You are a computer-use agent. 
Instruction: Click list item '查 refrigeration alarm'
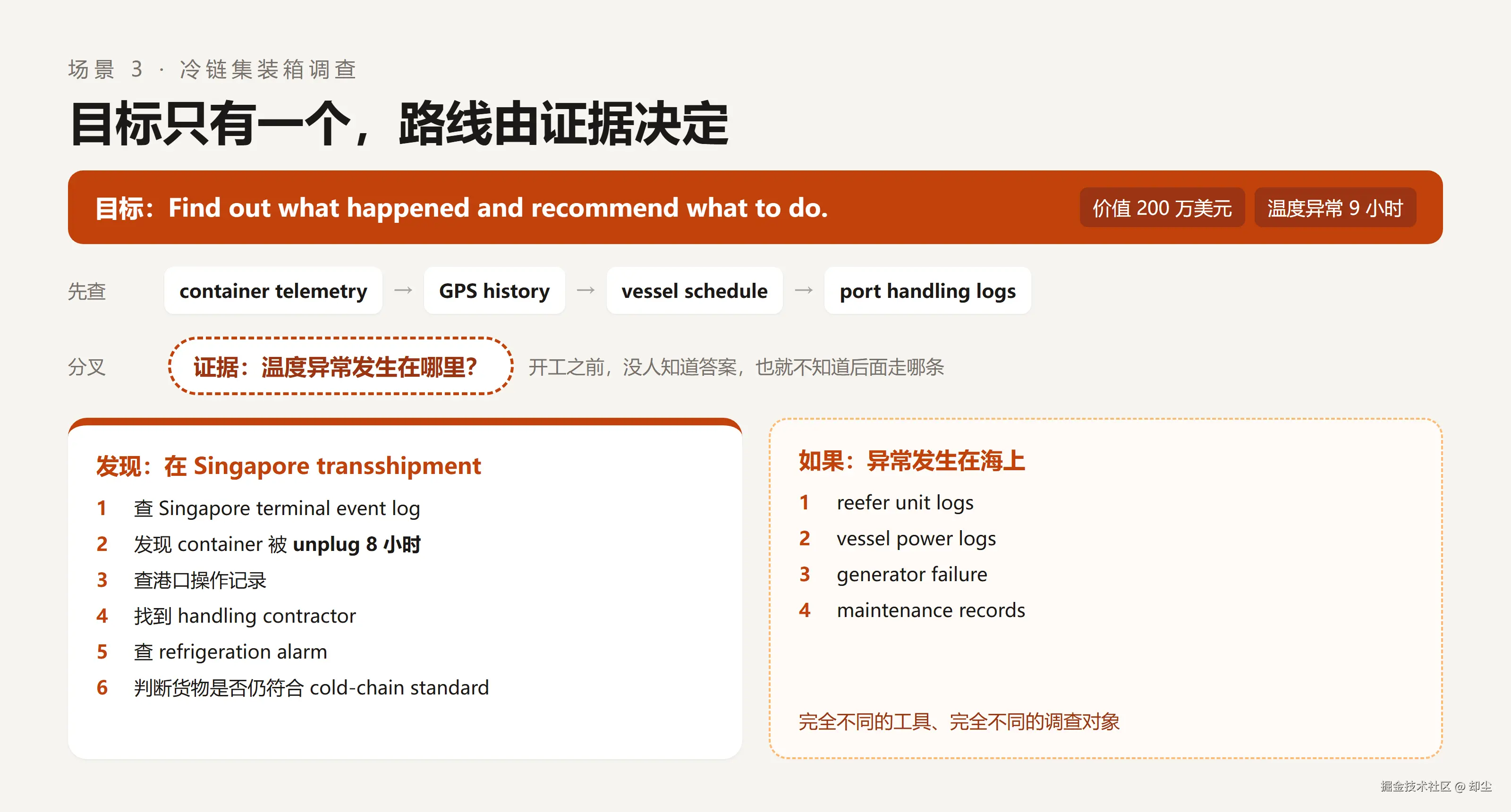(230, 652)
